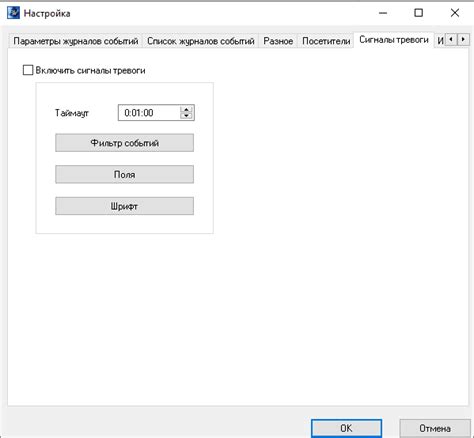Decrease Таймаут with the down spinner arrow
The image size is (474, 438).
coord(186,116)
